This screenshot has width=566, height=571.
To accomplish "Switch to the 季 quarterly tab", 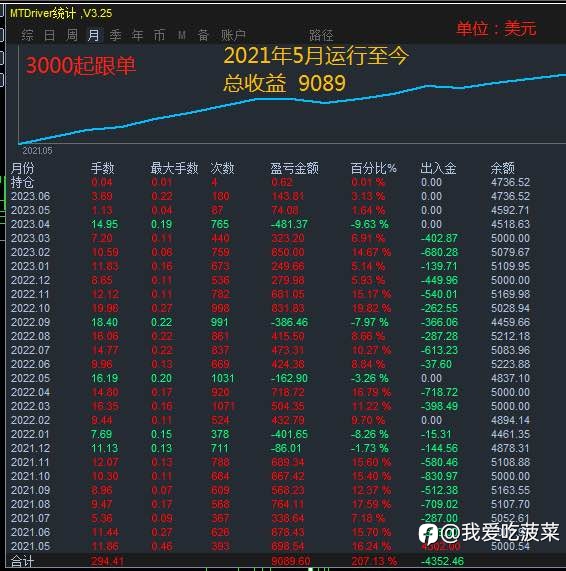I will coord(115,35).
